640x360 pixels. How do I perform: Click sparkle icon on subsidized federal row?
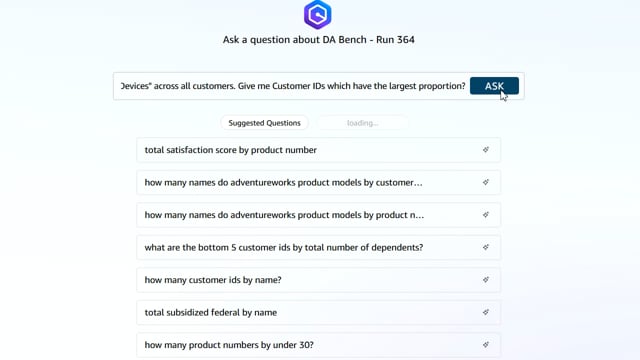click(x=486, y=312)
